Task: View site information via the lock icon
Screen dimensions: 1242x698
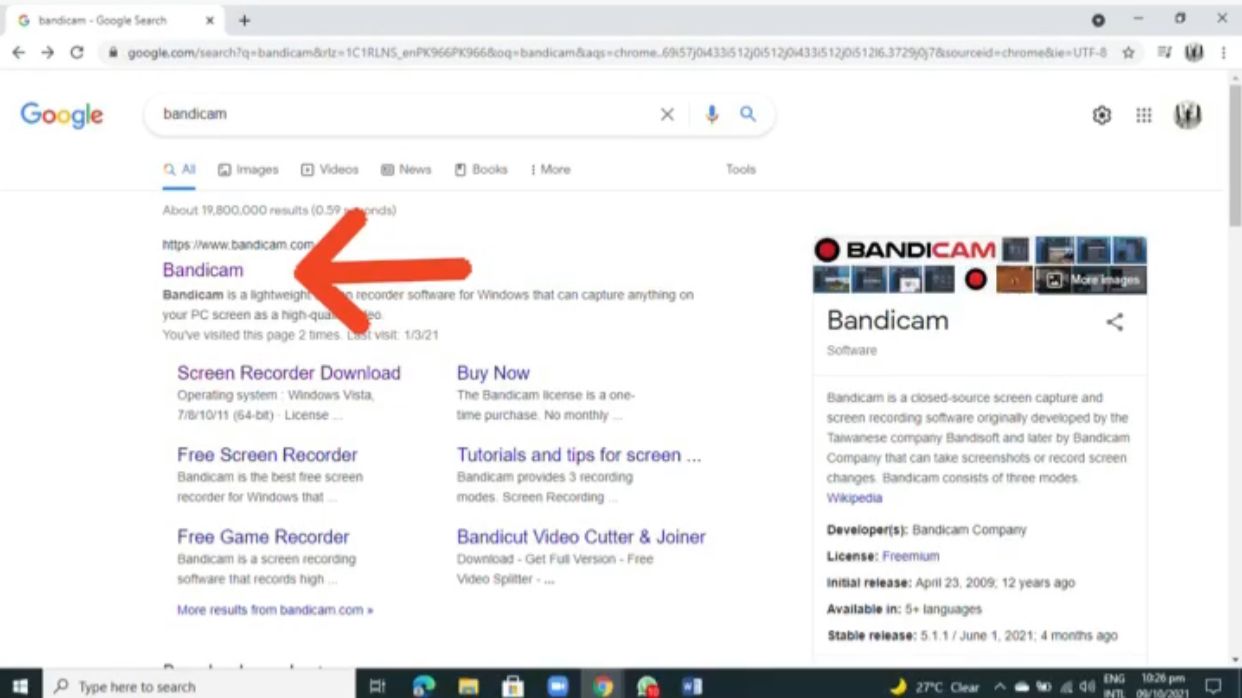Action: pyautogui.click(x=113, y=53)
